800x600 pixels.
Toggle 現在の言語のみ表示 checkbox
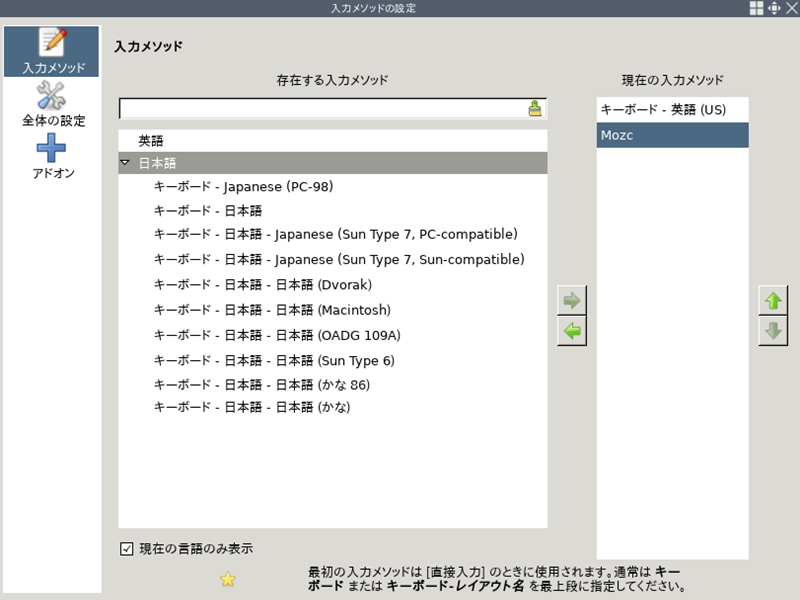coord(127,548)
